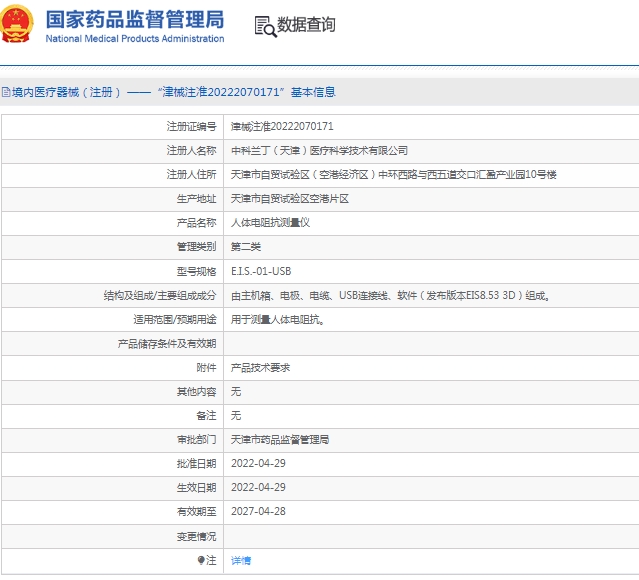Viewport: 639px width, 580px height.
Task: Select registration number 津械注准20222070171 cell
Action: (x=282, y=126)
